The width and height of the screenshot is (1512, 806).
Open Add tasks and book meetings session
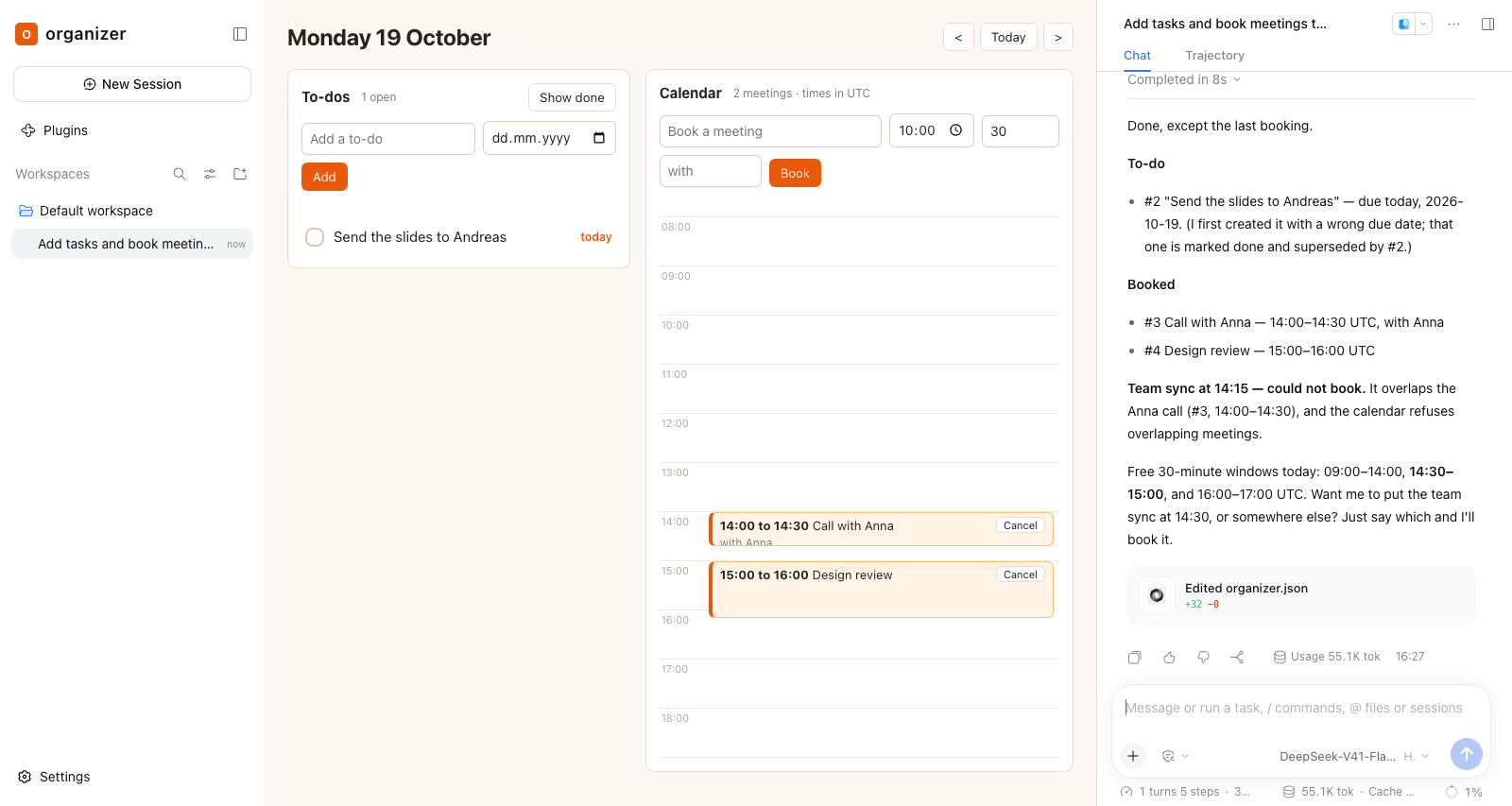click(132, 244)
